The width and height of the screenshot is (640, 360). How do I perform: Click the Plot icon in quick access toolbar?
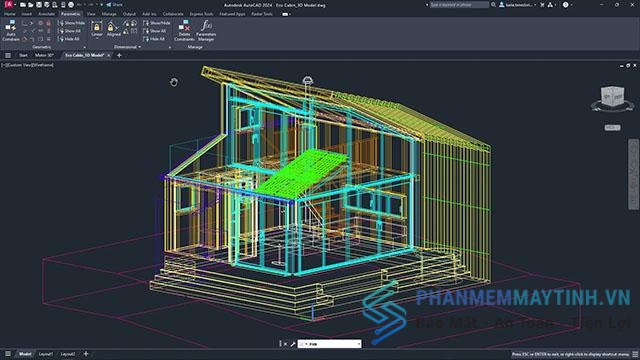(x=71, y=5)
